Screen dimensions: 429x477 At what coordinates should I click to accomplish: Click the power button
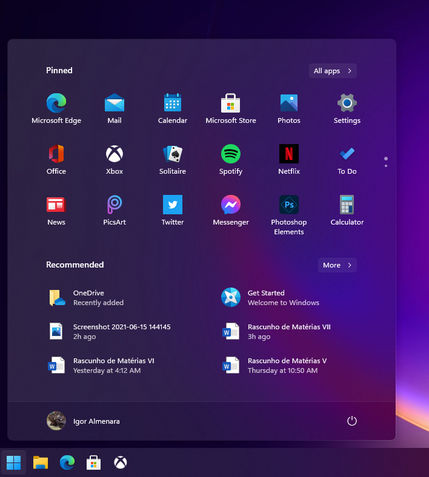tap(352, 421)
